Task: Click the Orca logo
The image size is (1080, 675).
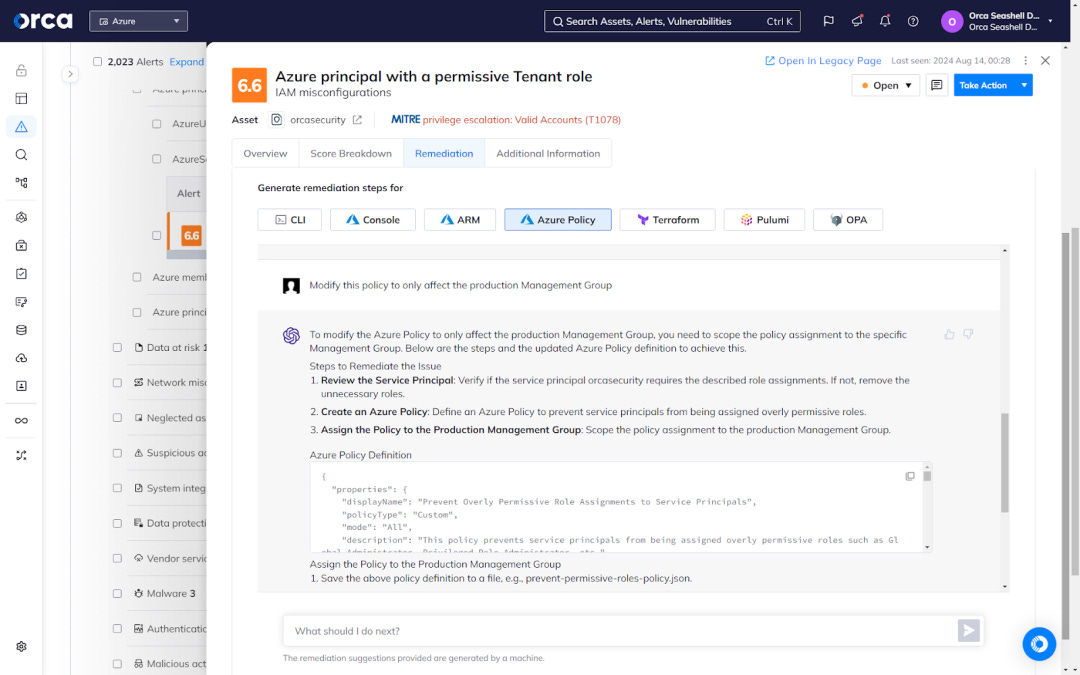Action: click(43, 21)
